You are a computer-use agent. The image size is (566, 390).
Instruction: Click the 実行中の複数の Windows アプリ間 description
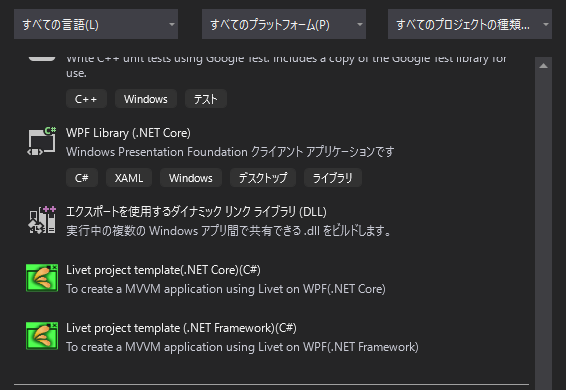coord(228,230)
